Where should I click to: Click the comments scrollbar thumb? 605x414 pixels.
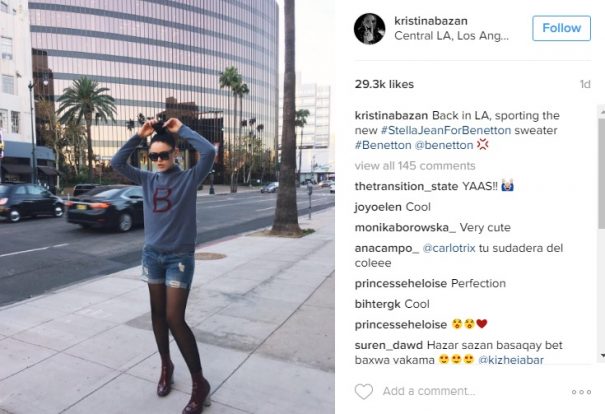click(x=602, y=173)
